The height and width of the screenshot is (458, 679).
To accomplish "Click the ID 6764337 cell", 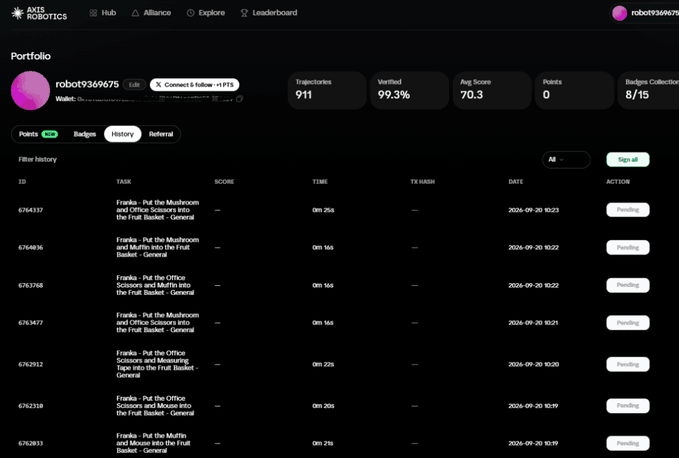I will point(31,210).
